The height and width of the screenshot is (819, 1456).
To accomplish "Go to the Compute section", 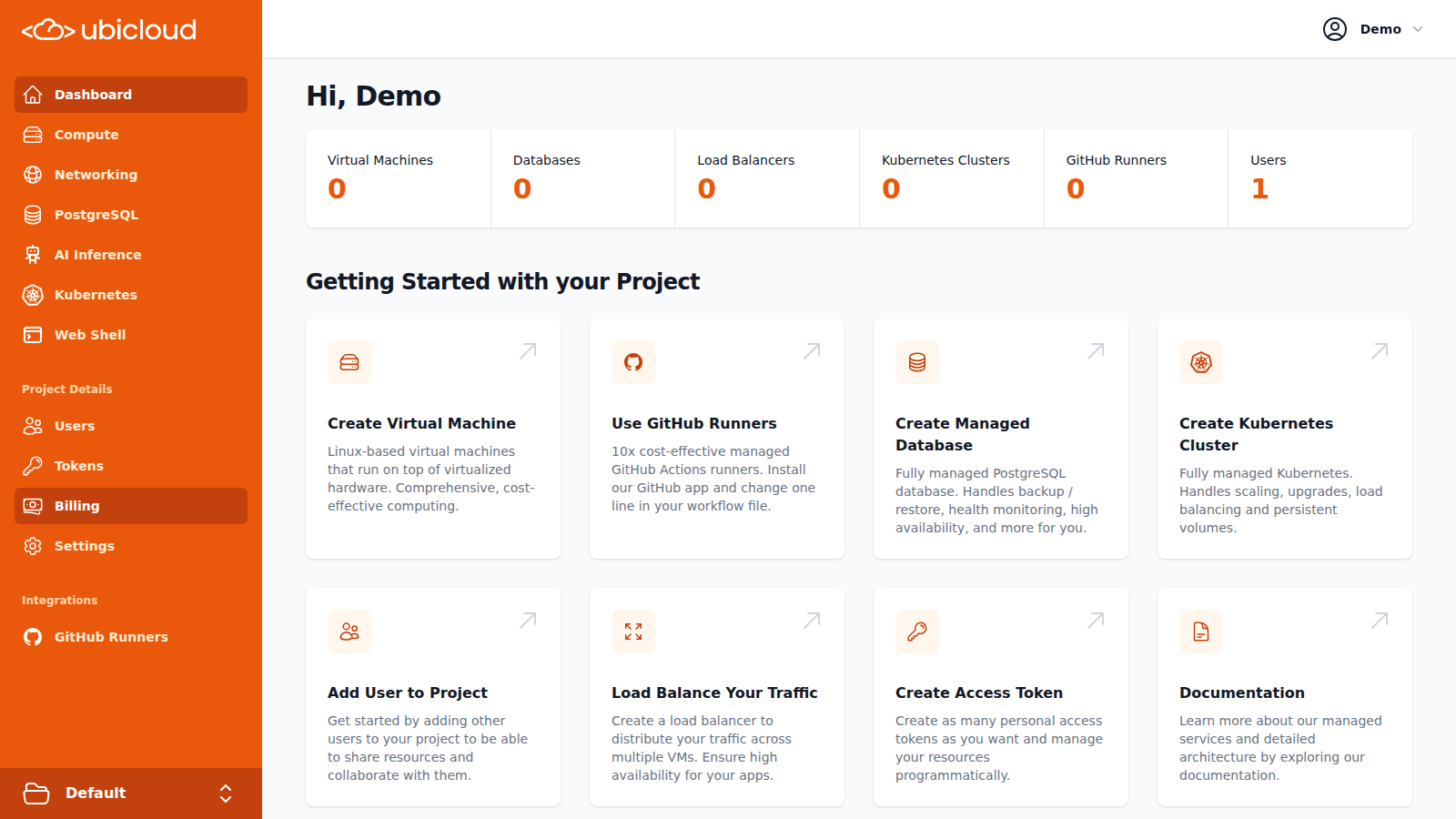I will coord(131,135).
